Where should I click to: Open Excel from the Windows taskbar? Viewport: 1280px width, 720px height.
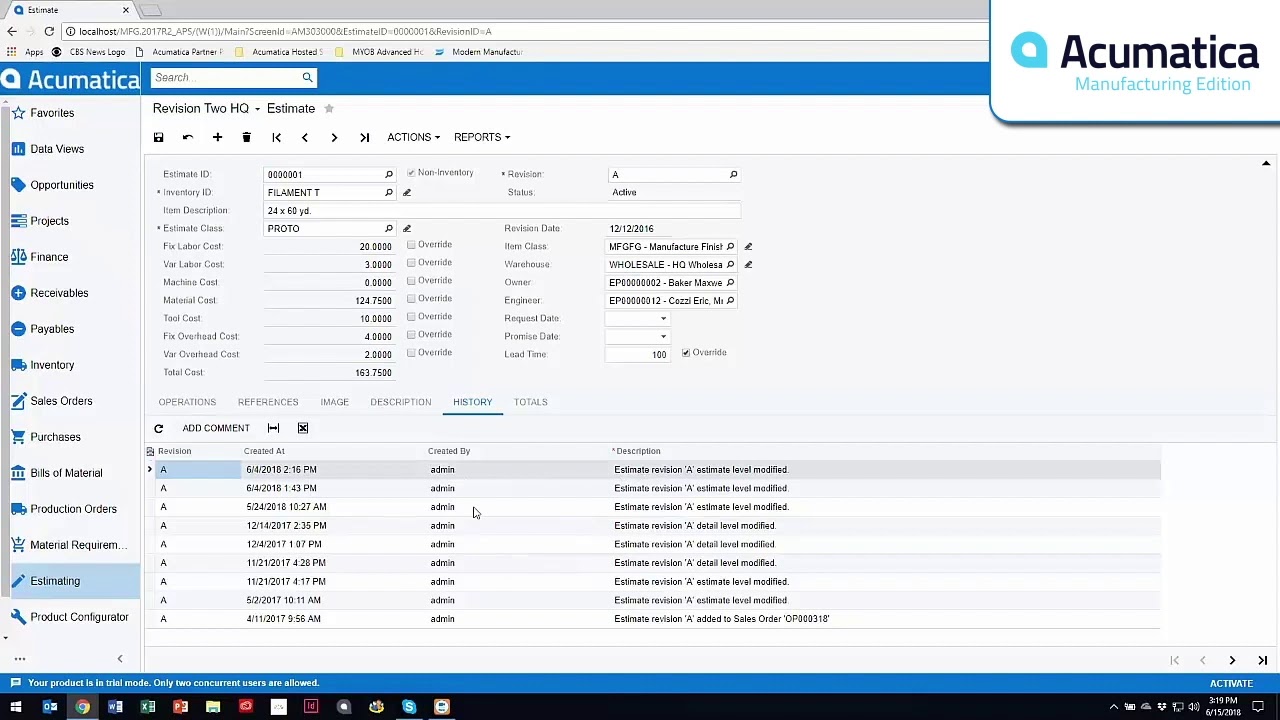(x=147, y=707)
